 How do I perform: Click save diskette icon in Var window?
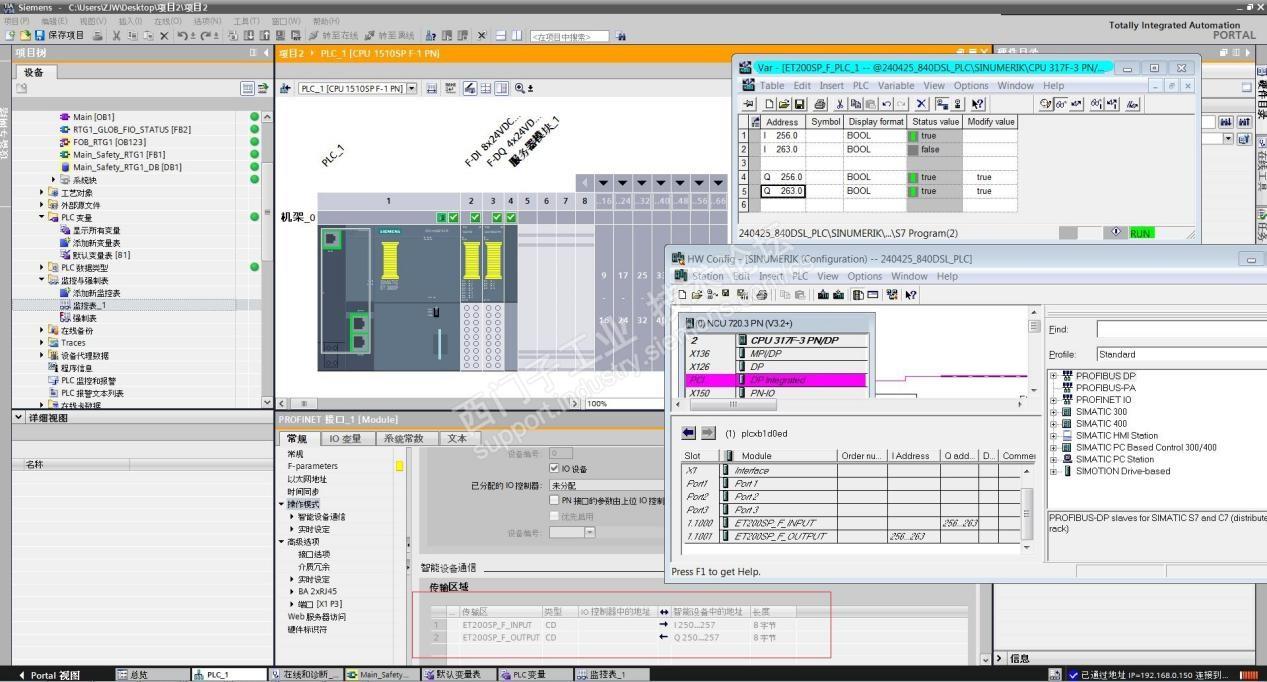point(800,104)
